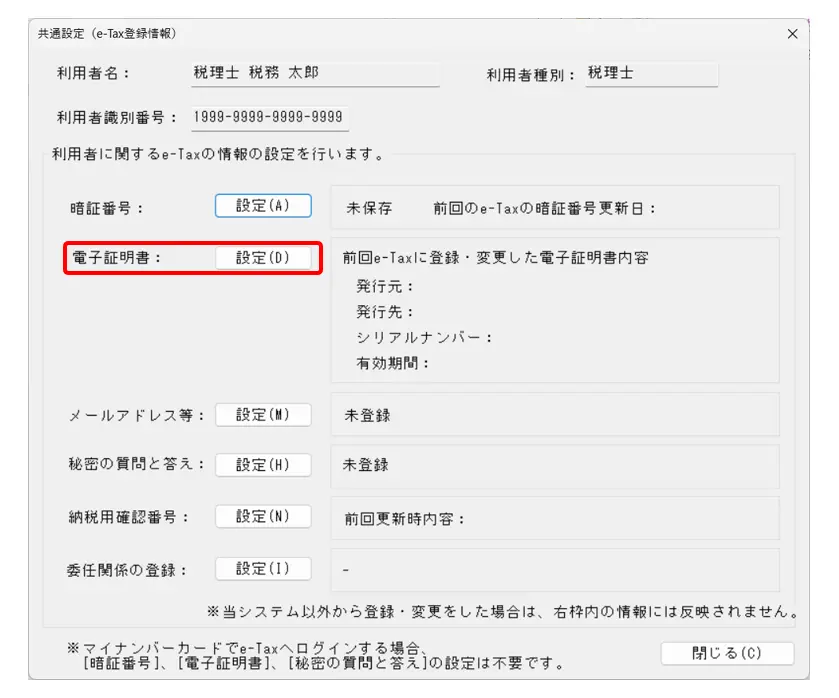The height and width of the screenshot is (698, 839).
Task: Click 設定(D) for 電子証明書
Action: pyautogui.click(x=263, y=257)
